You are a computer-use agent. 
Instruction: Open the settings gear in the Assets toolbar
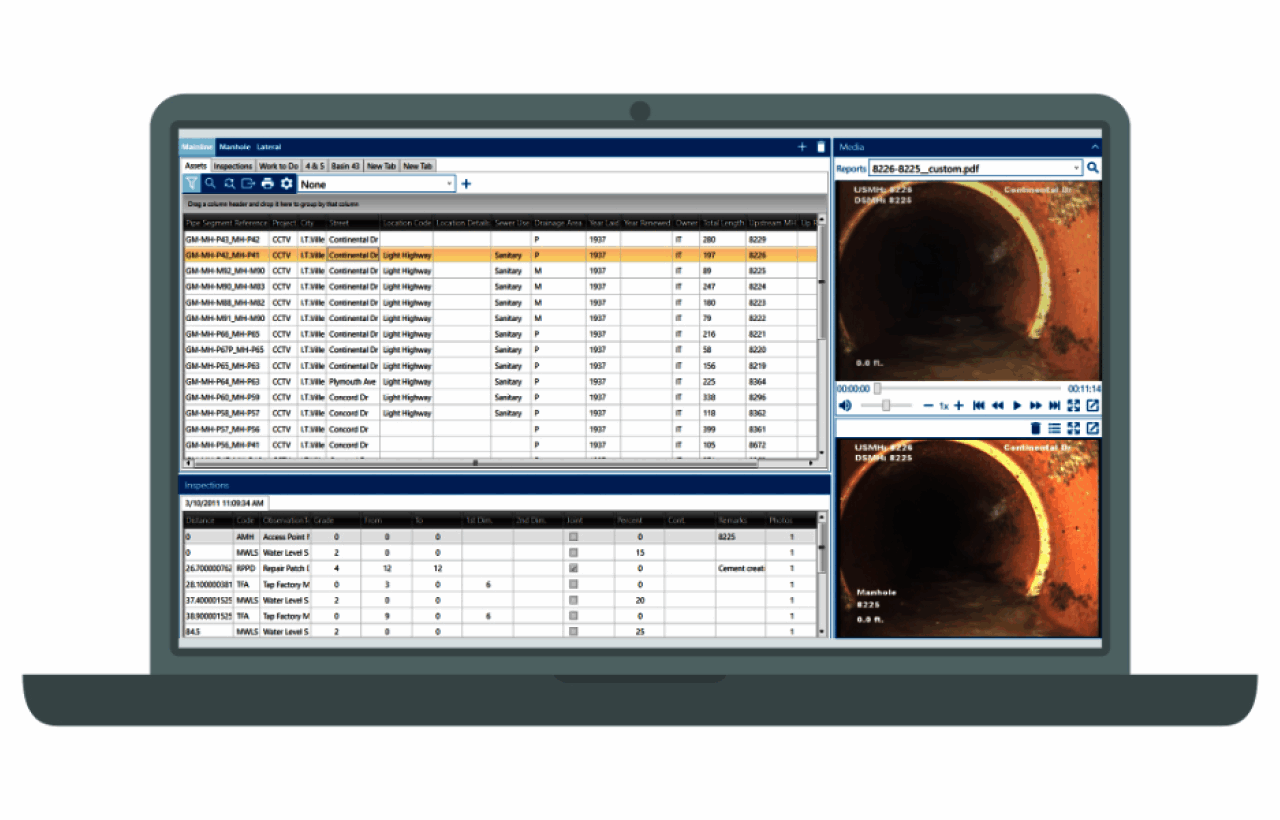pyautogui.click(x=286, y=183)
